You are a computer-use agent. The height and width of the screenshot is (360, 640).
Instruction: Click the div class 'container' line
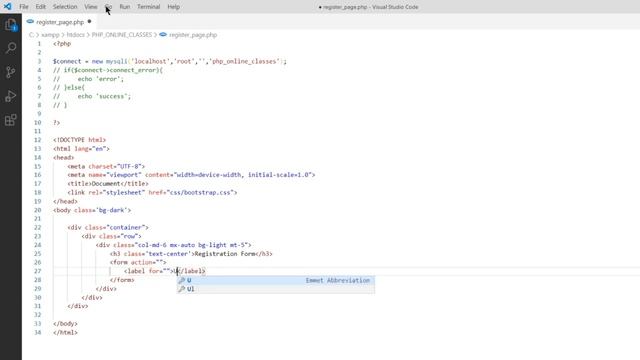pyautogui.click(x=108, y=227)
